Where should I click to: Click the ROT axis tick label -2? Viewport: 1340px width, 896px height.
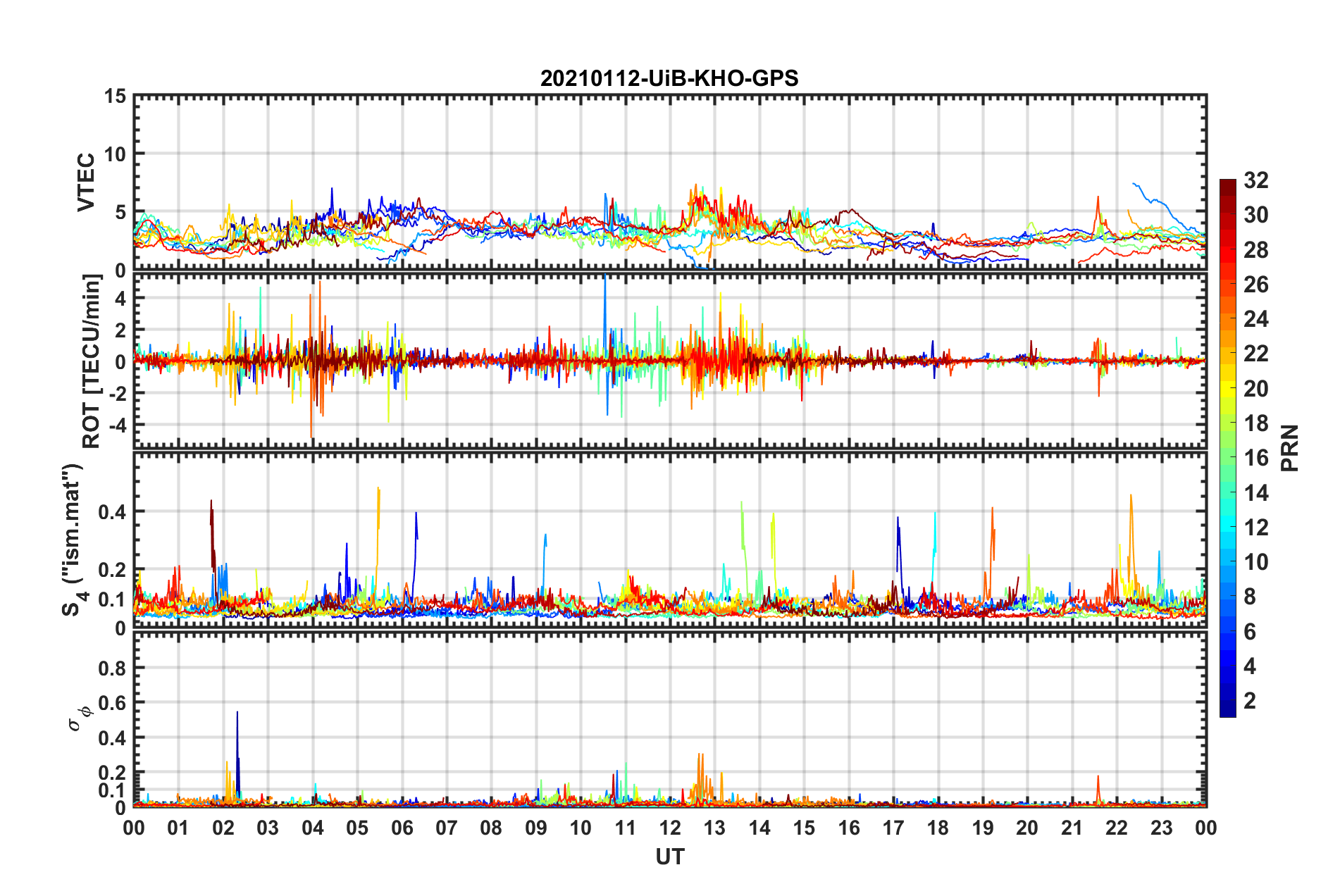coord(117,393)
